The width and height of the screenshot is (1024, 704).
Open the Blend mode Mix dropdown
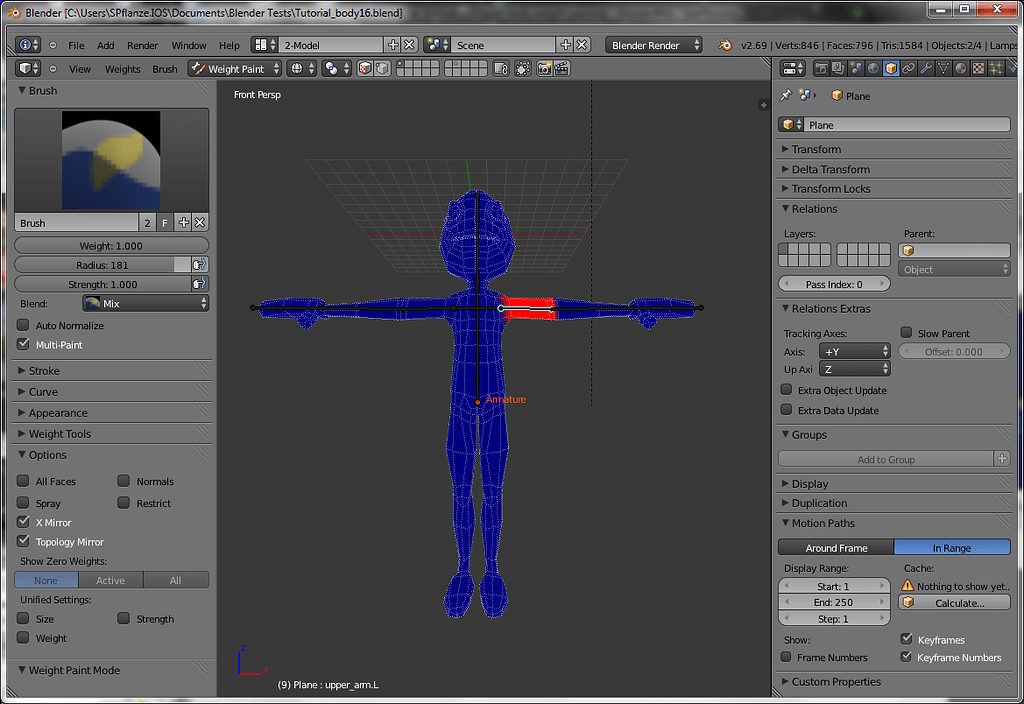146,304
